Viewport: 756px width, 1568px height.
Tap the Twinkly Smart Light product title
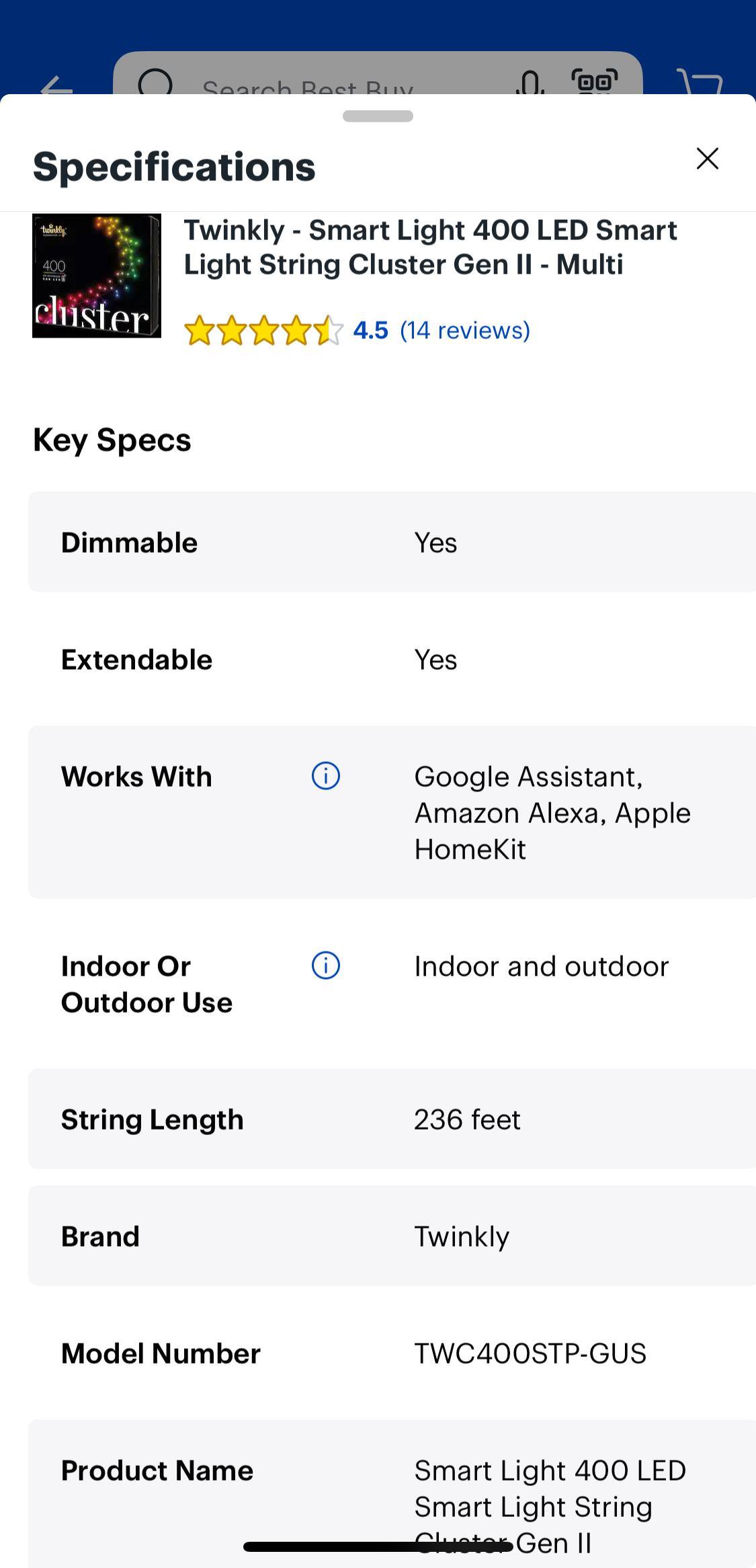[430, 247]
